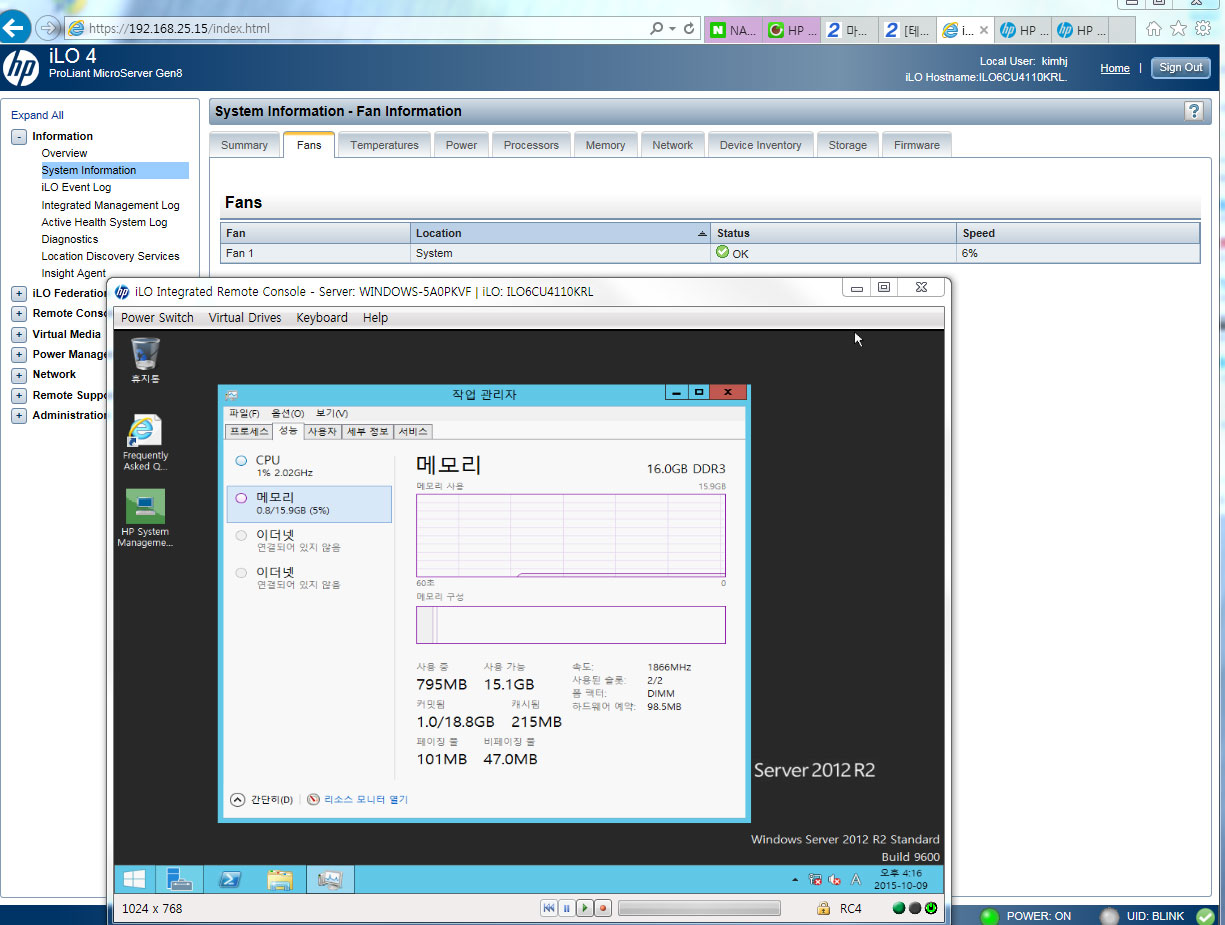Open the HP System Management desktop icon

click(145, 518)
